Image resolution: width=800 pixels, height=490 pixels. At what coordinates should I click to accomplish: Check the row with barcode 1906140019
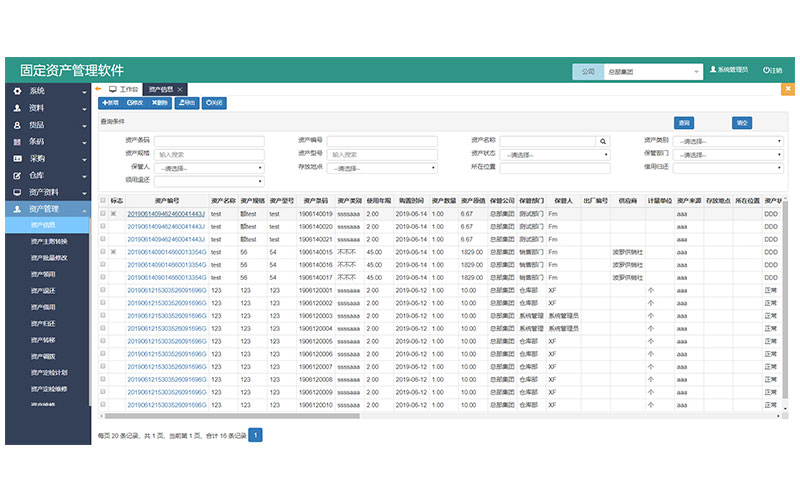pos(103,213)
